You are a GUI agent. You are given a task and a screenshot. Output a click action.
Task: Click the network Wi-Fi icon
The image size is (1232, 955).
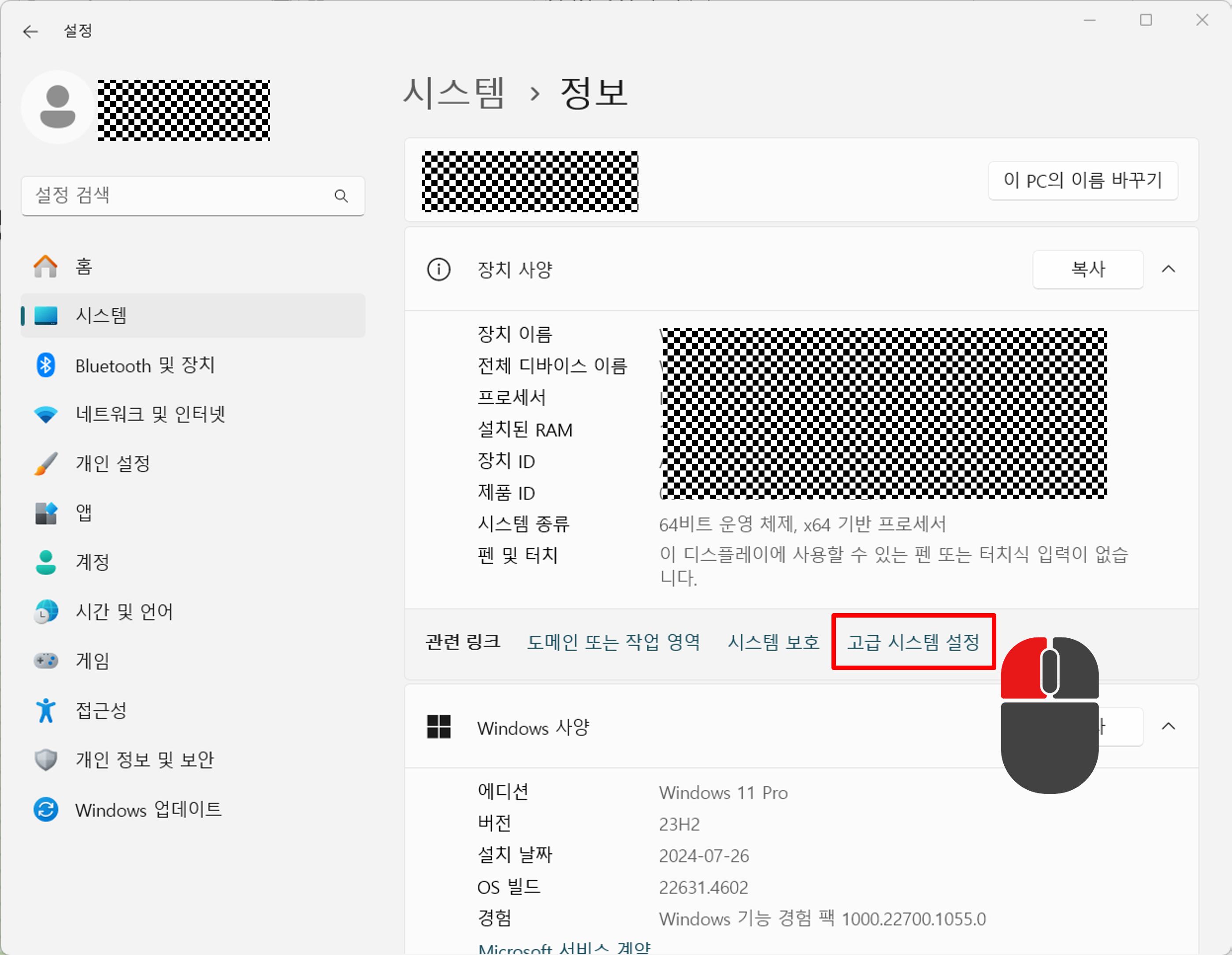pyautogui.click(x=46, y=415)
